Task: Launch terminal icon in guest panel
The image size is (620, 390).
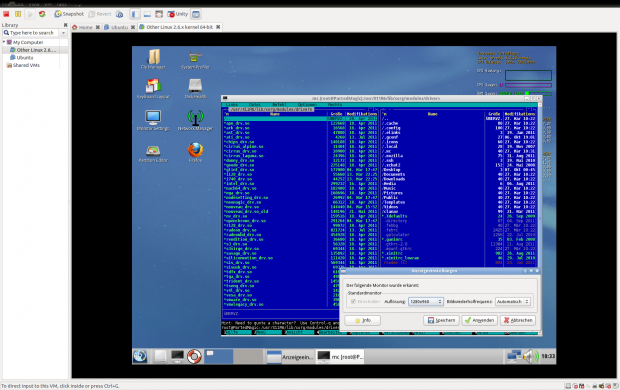Action: tap(177, 356)
